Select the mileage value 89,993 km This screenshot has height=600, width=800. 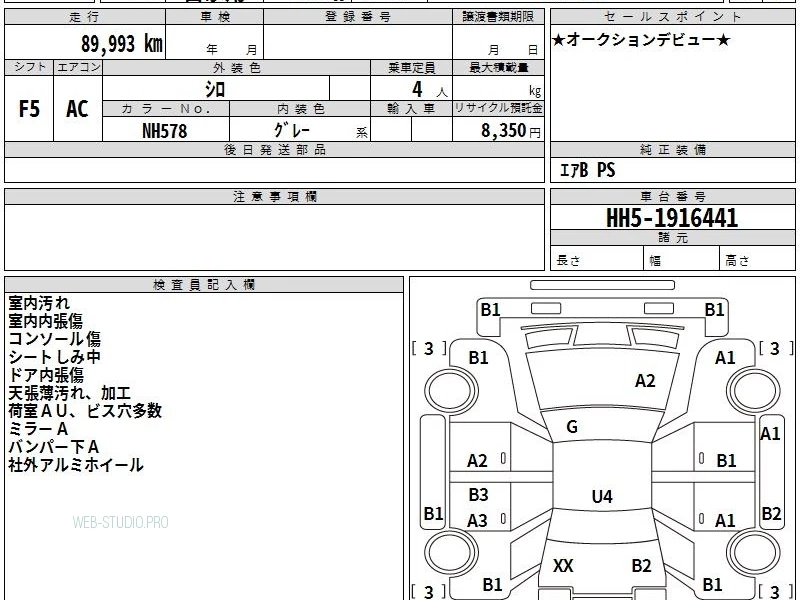click(122, 44)
